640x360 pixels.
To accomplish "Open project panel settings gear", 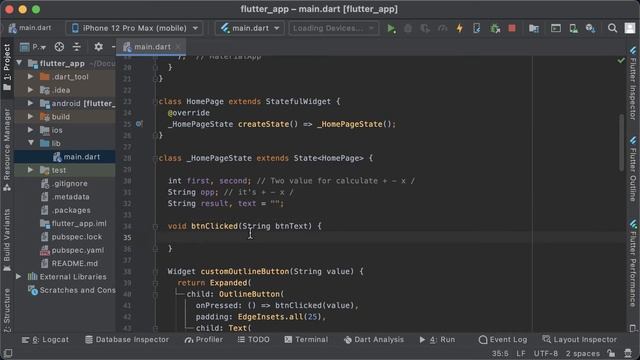I will [x=98, y=47].
